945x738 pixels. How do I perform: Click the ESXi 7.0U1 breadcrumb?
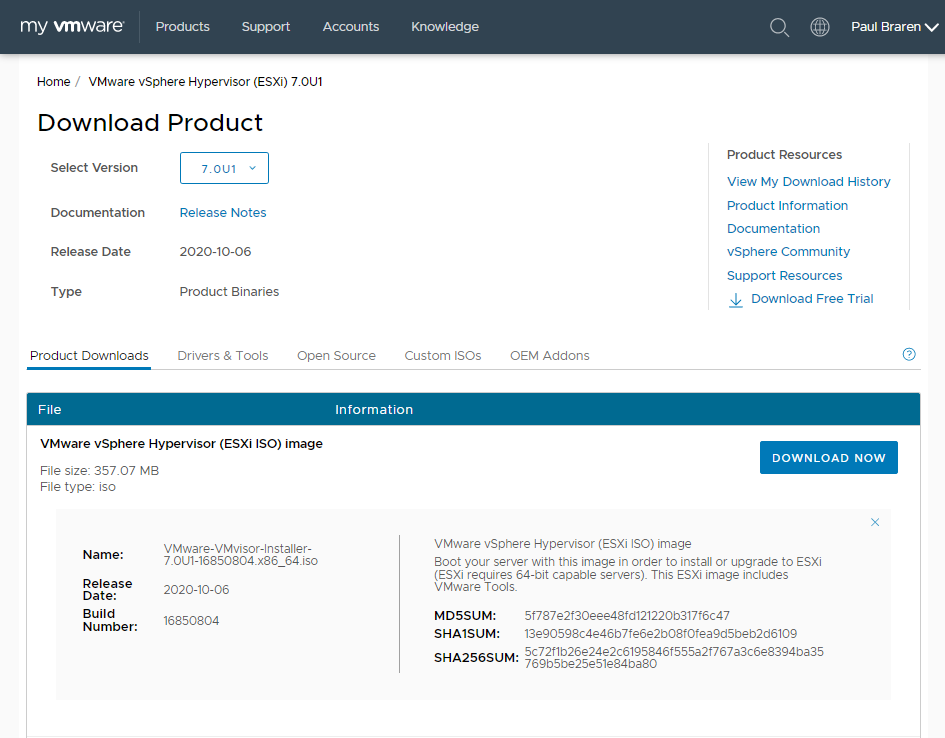click(206, 81)
